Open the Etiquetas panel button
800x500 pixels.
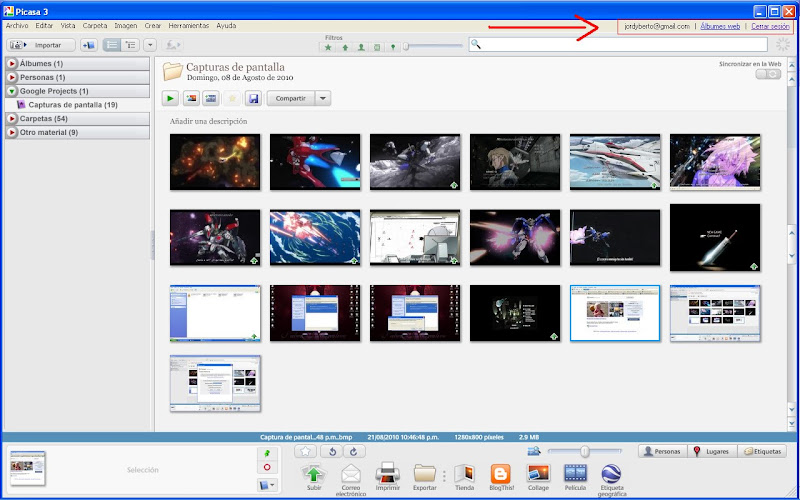click(762, 452)
